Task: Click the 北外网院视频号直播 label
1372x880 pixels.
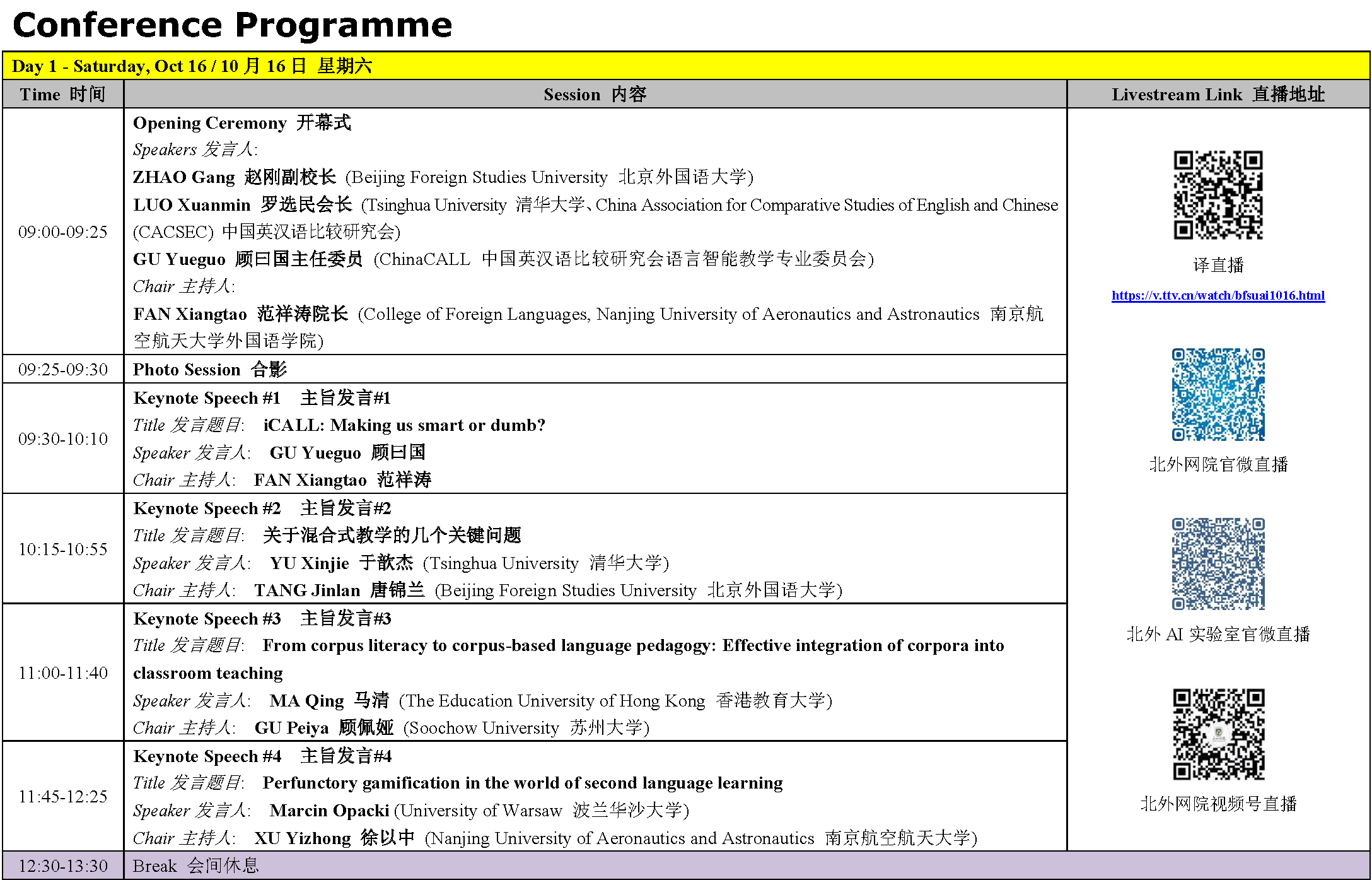Action: point(1218,804)
